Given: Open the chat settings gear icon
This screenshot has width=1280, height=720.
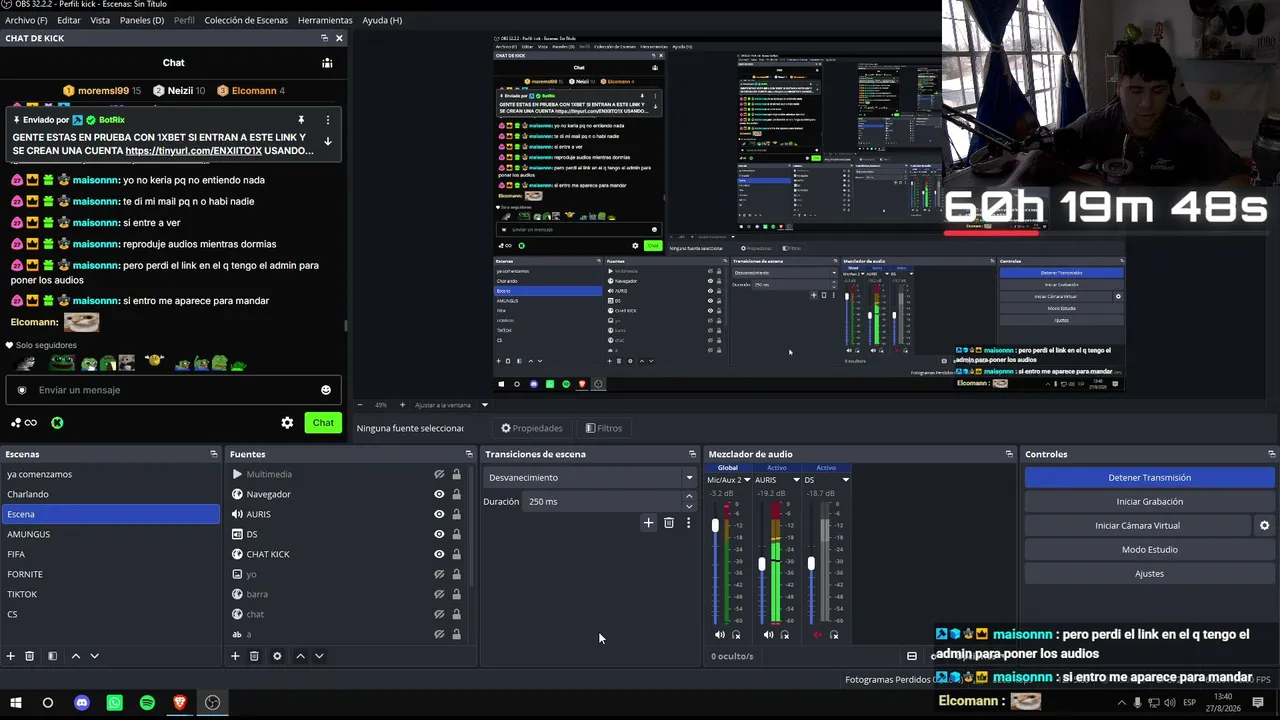Looking at the screenshot, I should (287, 423).
